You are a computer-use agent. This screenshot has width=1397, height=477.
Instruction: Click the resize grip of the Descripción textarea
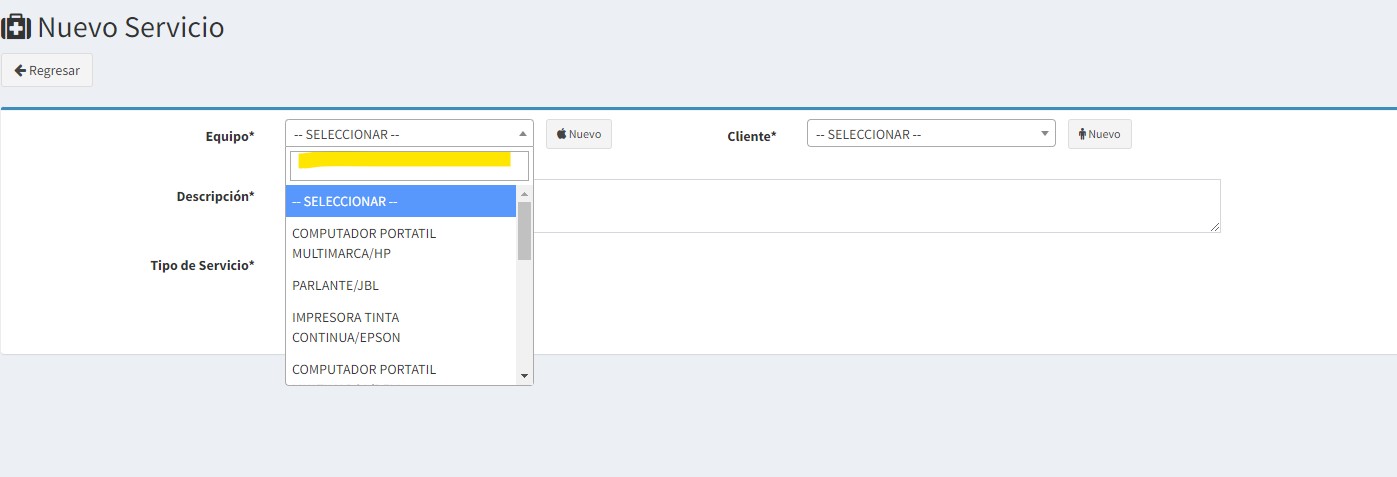(x=1215, y=227)
